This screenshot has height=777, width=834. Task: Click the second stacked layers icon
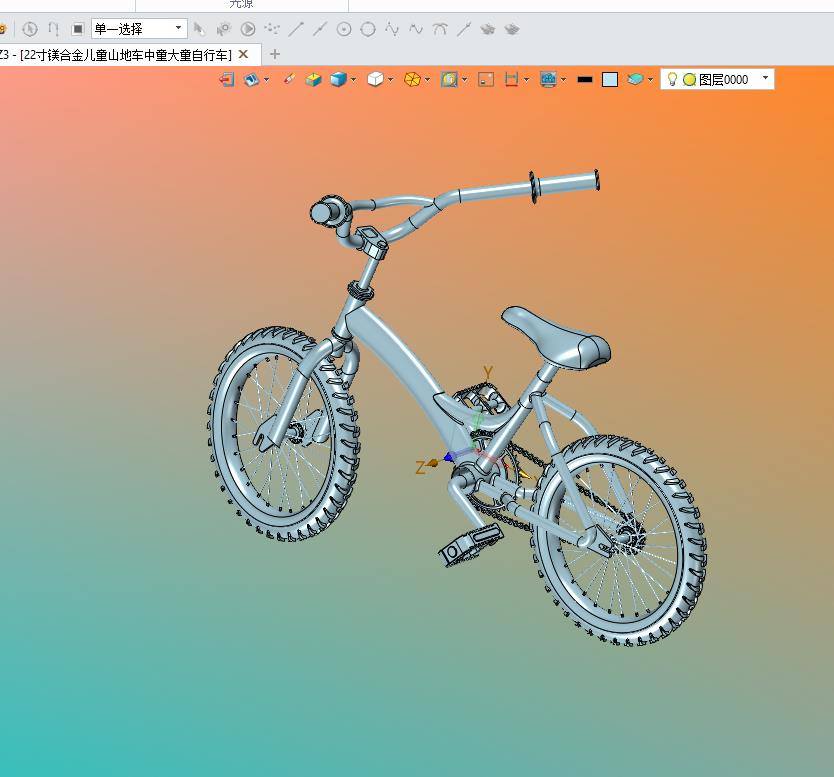pyautogui.click(x=512, y=29)
